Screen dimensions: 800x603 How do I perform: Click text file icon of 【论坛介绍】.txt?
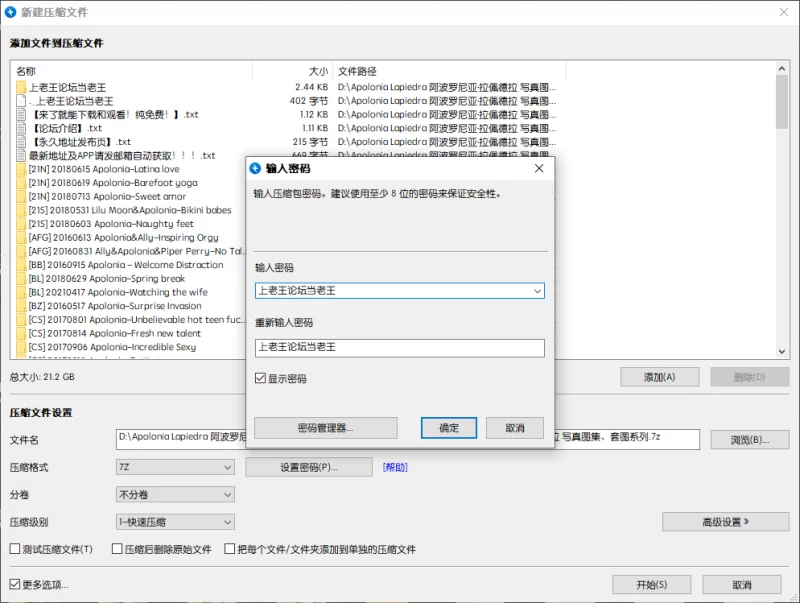click(21, 128)
